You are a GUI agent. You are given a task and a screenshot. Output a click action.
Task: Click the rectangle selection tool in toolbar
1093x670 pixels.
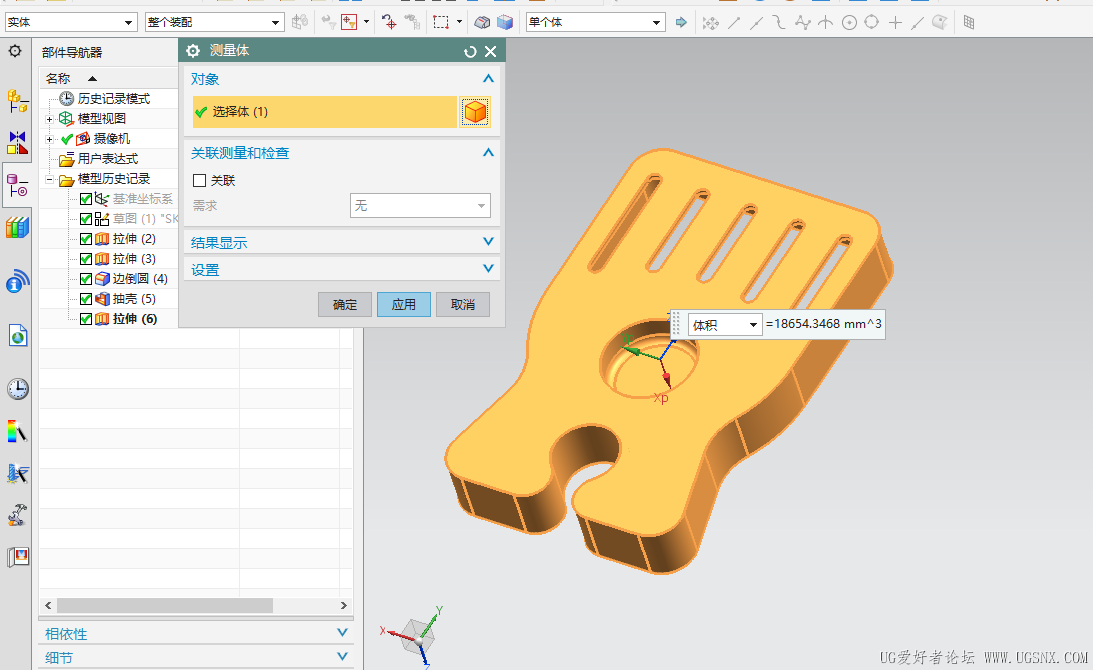coord(441,22)
